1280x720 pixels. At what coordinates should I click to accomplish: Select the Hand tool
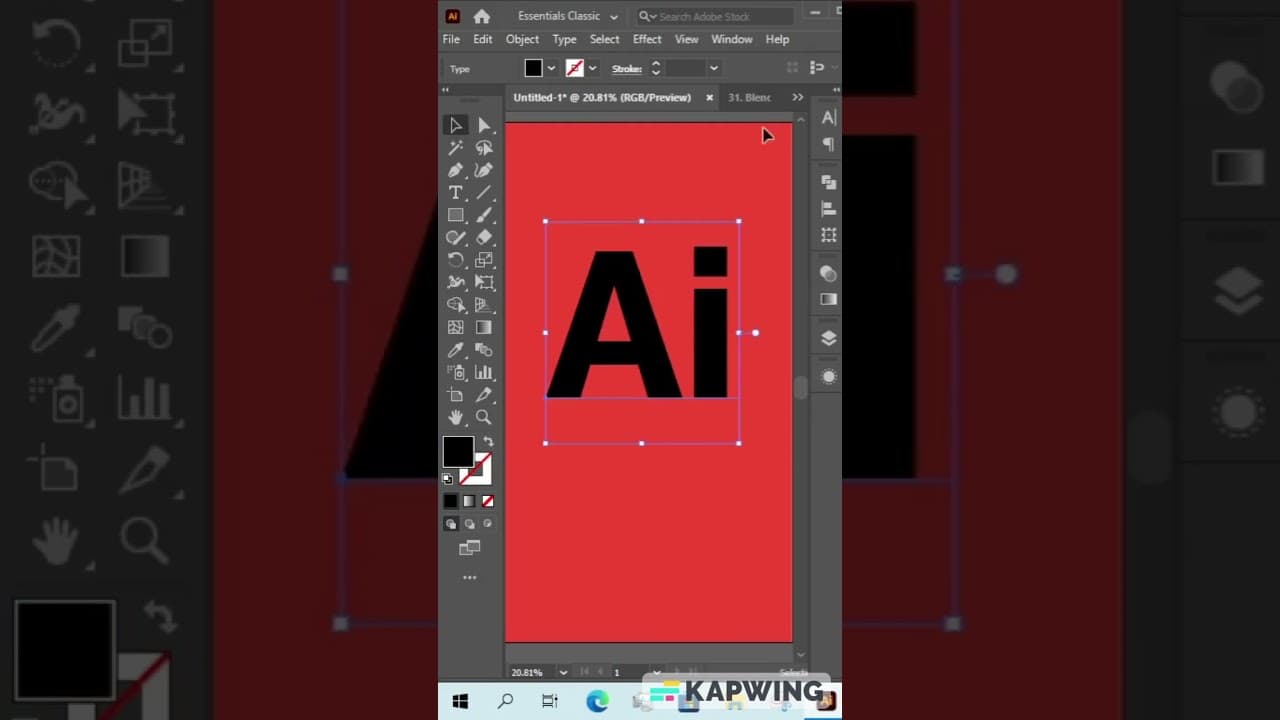455,417
